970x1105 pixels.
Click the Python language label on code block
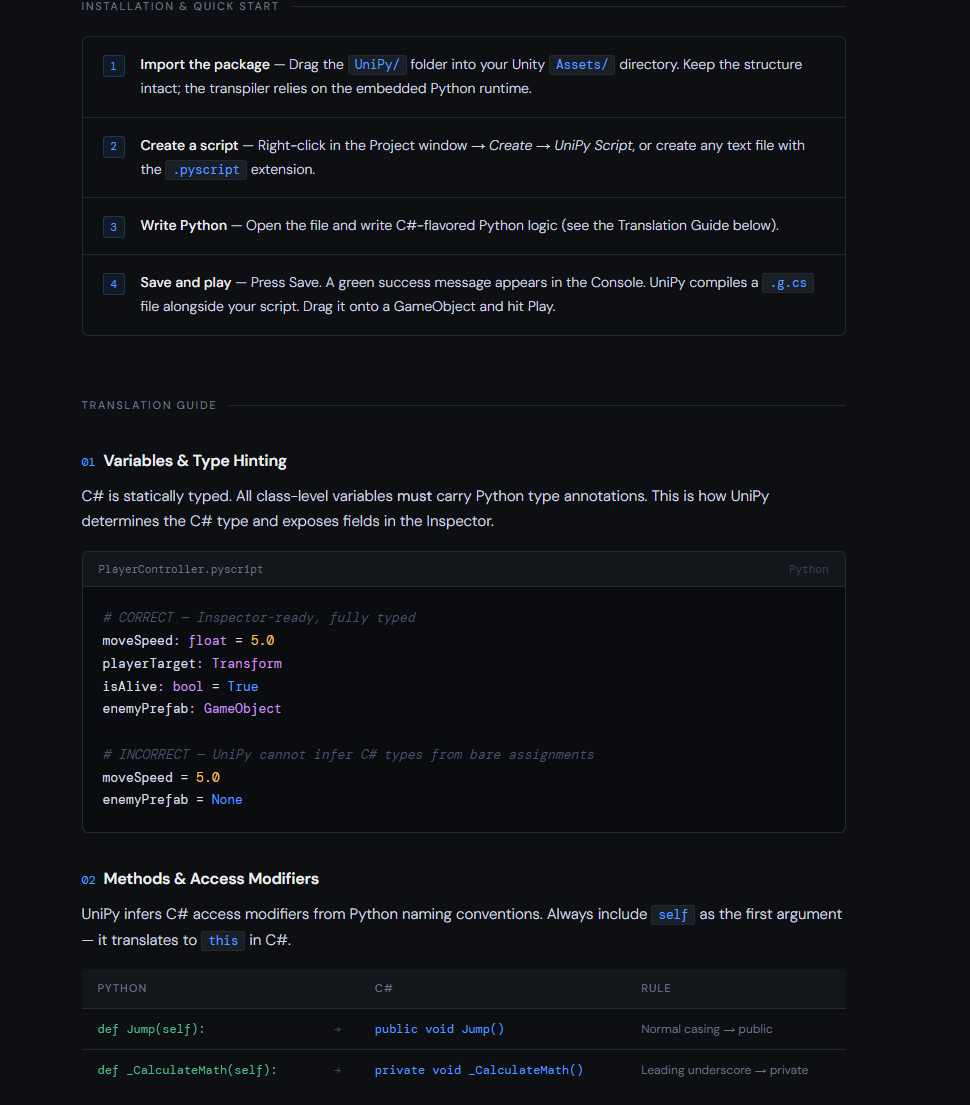[x=808, y=569]
